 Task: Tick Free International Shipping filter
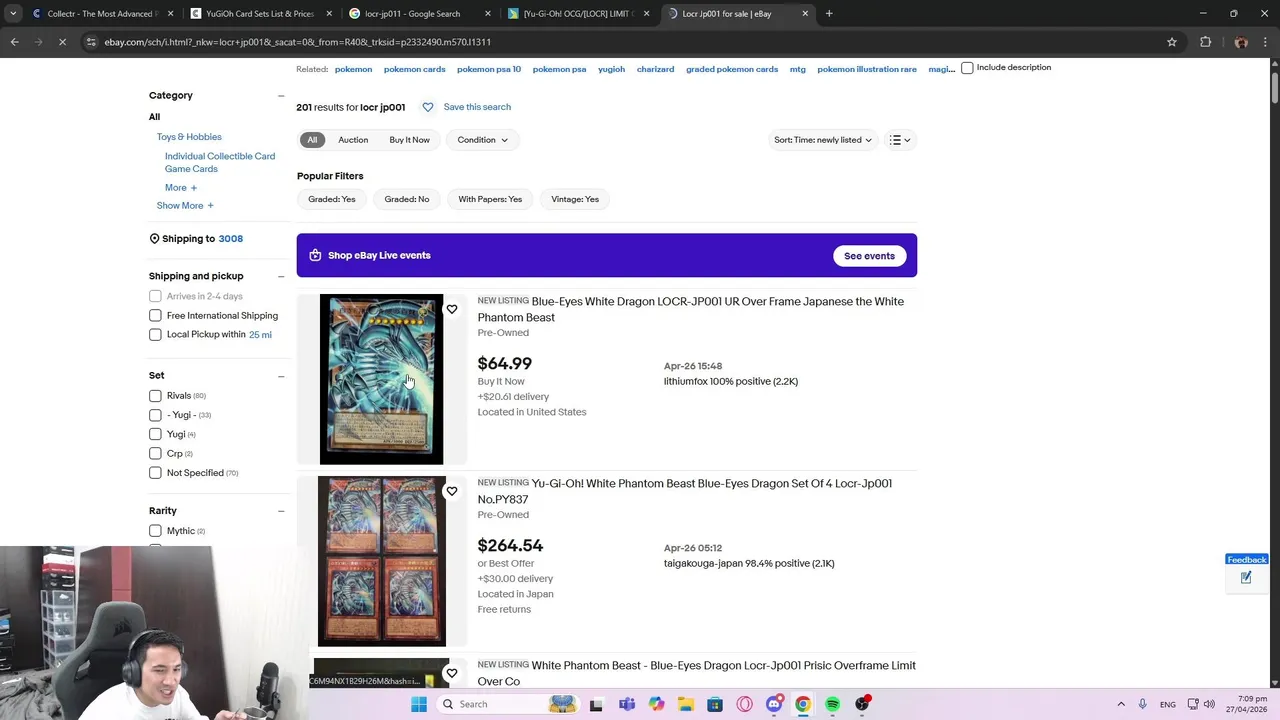click(155, 315)
